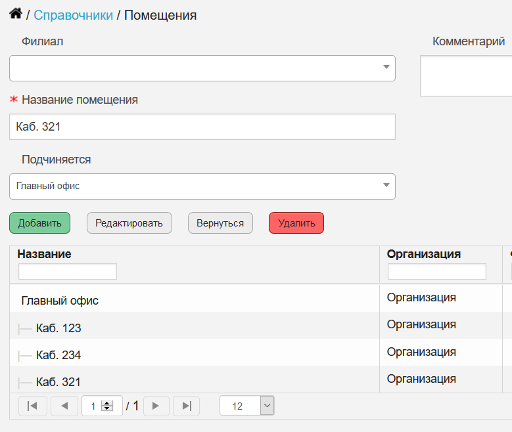The width and height of the screenshot is (512, 432).
Task: Open the Справочники breadcrumb link
Action: tap(73, 15)
